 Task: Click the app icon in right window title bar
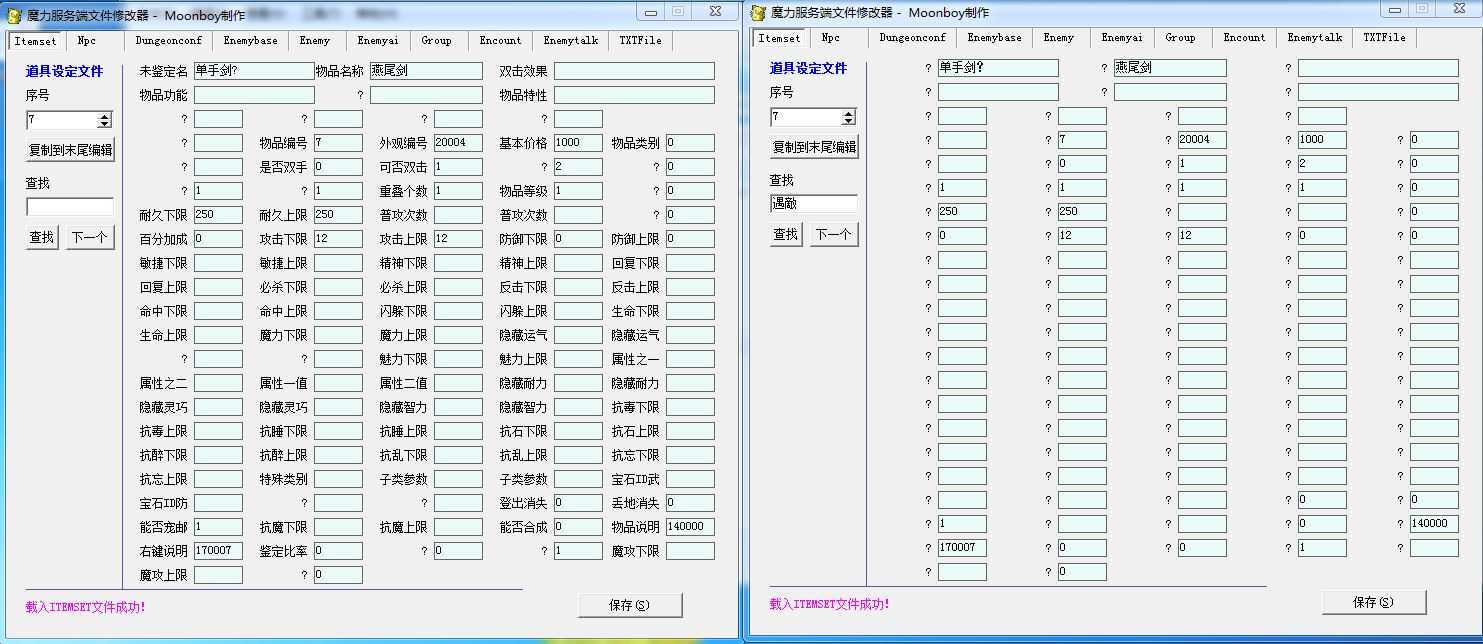coord(759,12)
